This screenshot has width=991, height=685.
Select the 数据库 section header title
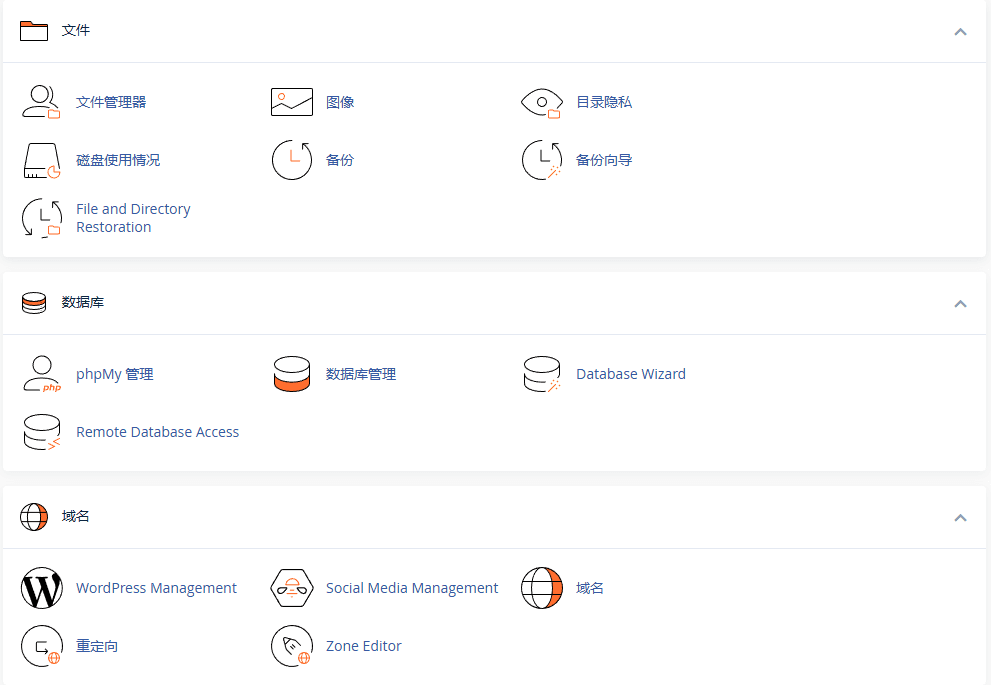click(83, 302)
